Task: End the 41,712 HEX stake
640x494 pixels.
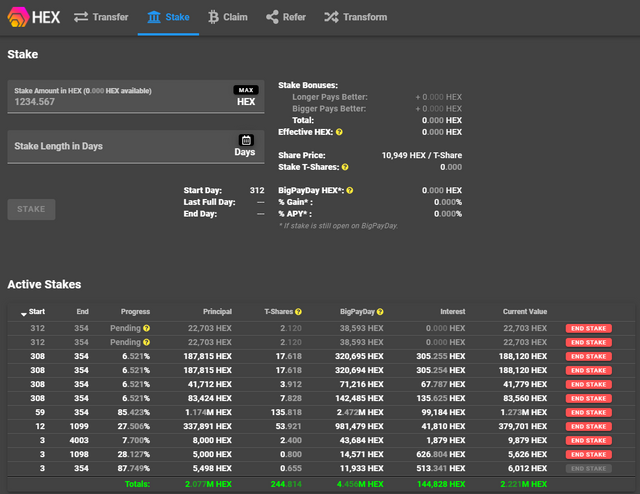Action: click(589, 384)
